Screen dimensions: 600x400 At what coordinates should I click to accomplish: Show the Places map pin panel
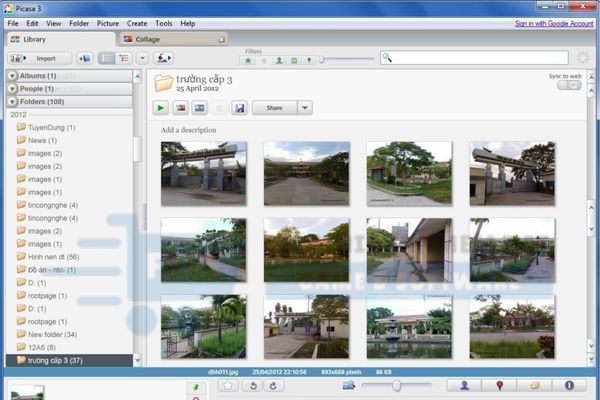point(499,385)
